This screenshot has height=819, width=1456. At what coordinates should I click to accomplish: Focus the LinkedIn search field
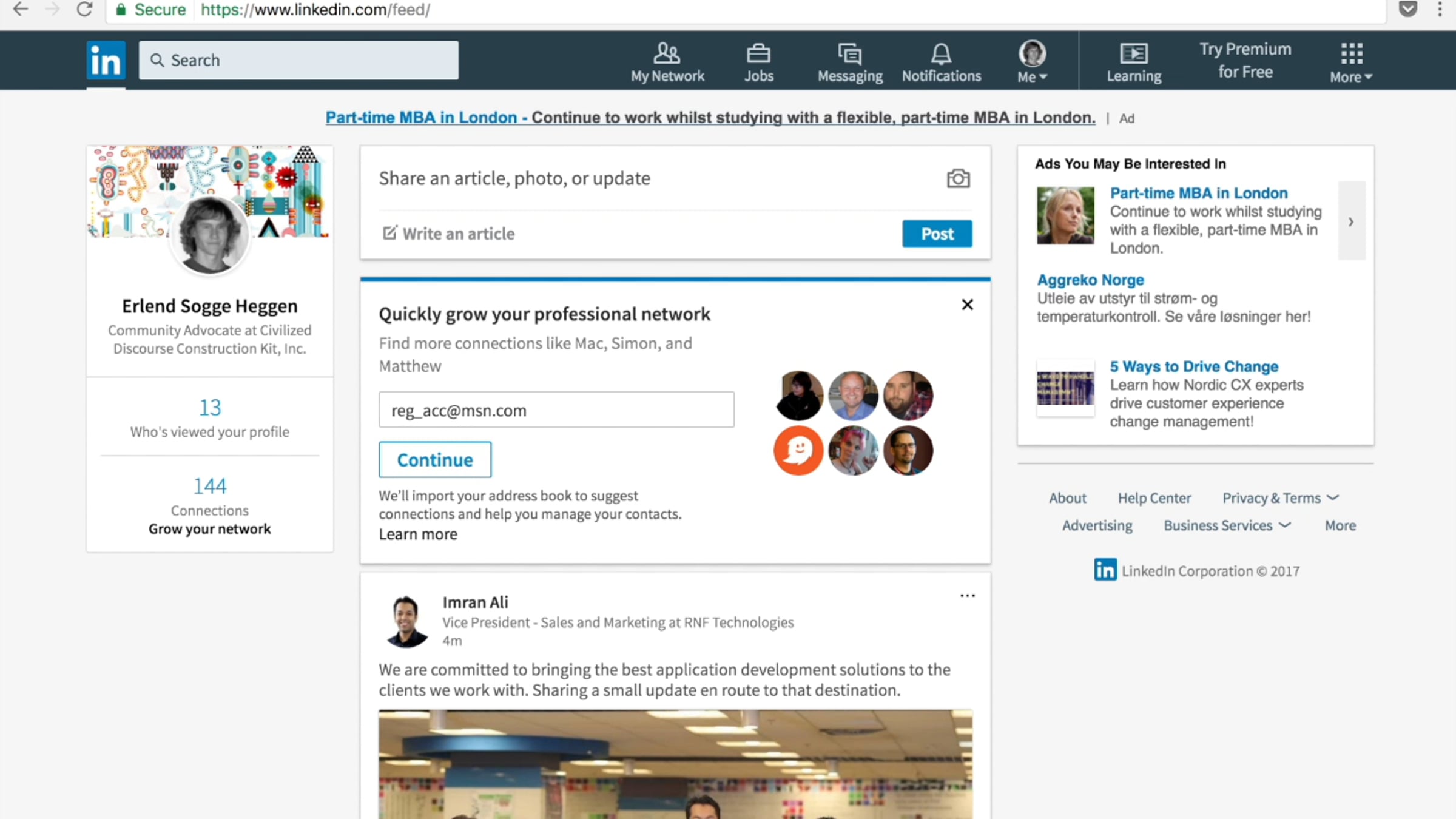pyautogui.click(x=298, y=60)
